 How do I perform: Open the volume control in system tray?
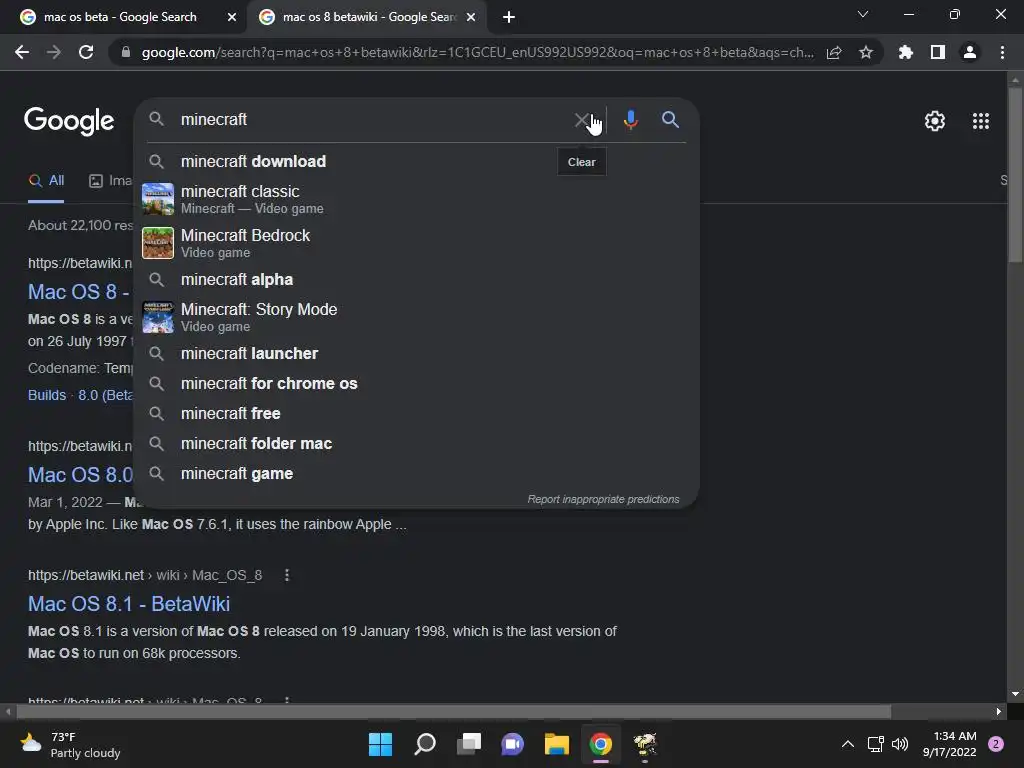click(x=900, y=744)
